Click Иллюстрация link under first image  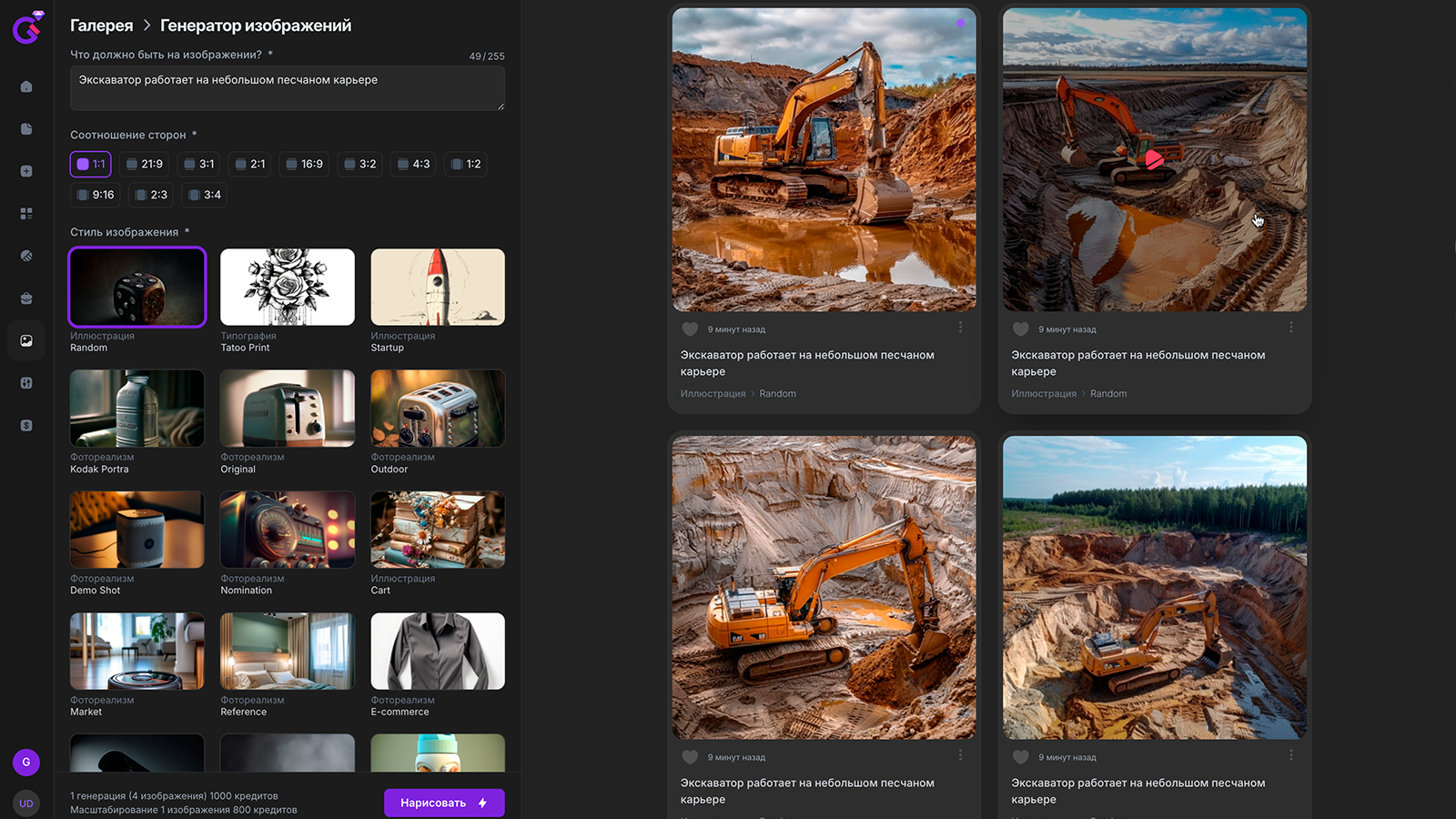tap(713, 394)
